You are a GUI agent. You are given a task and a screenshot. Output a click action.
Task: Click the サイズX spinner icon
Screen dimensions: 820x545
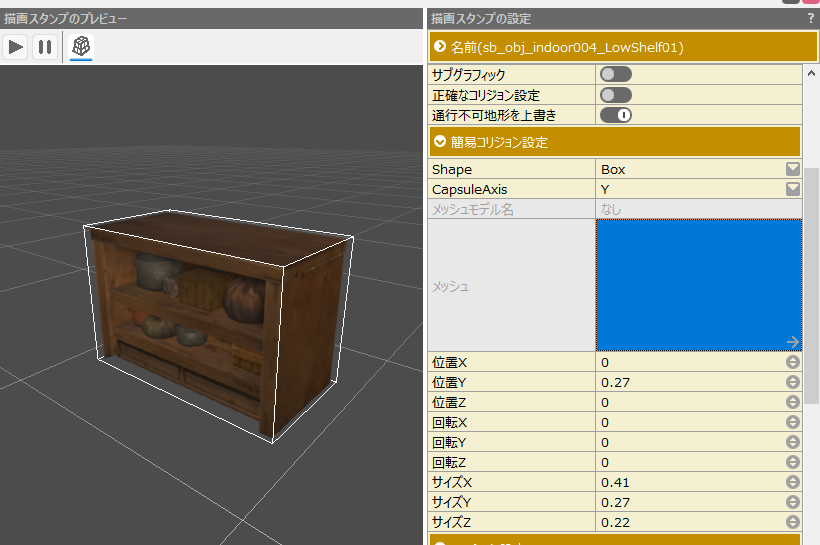(793, 482)
